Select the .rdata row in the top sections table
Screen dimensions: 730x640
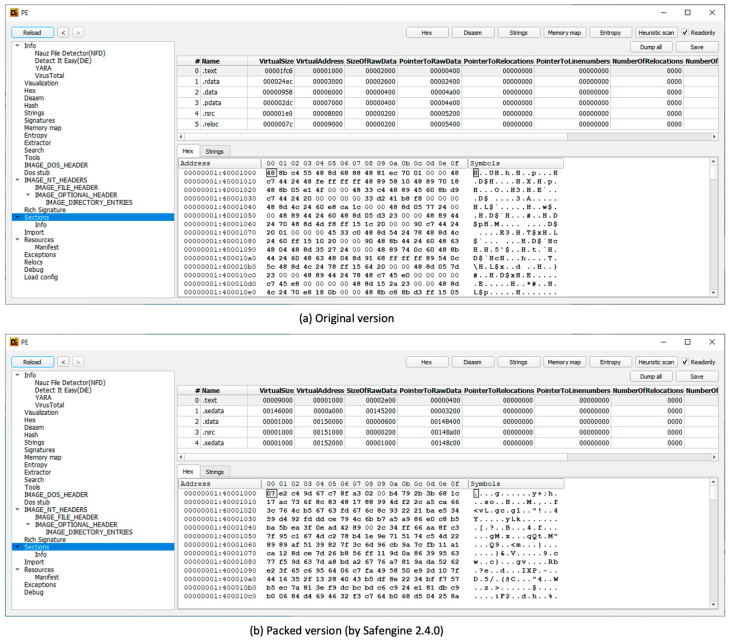coord(447,81)
